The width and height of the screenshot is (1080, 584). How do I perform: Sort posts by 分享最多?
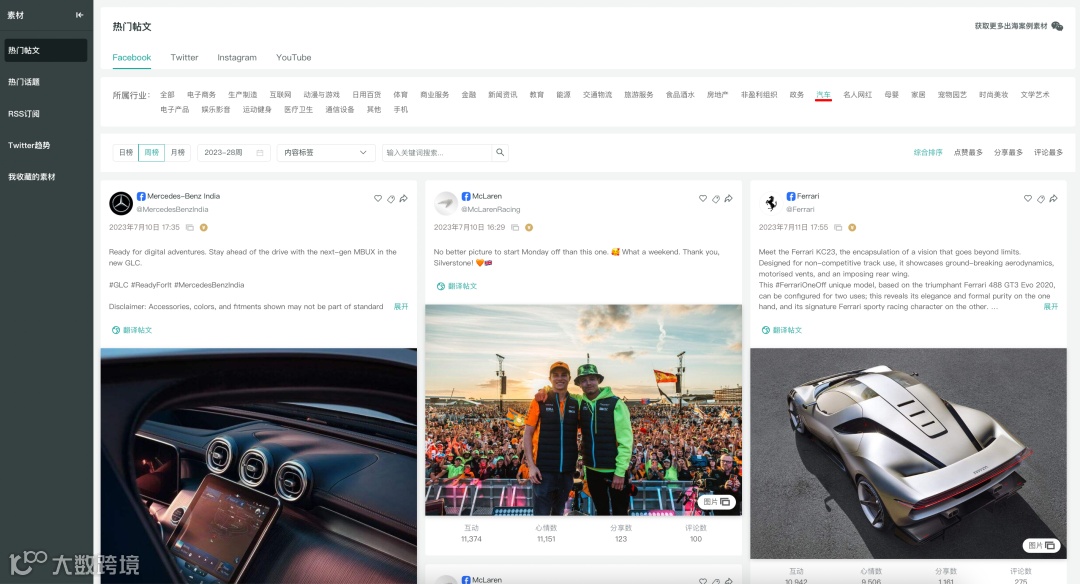[1008, 152]
